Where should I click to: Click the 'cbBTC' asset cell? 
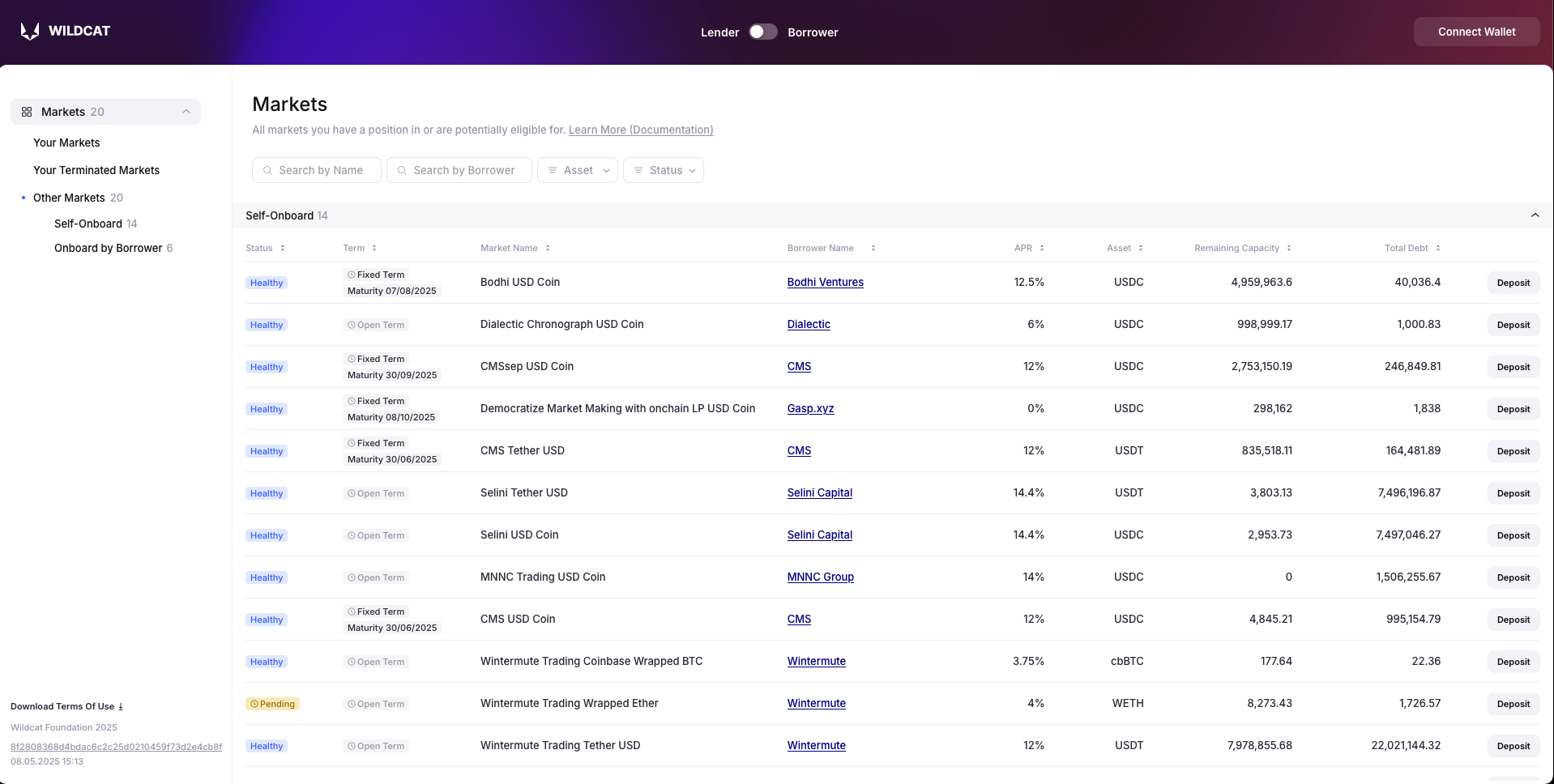[1127, 661]
